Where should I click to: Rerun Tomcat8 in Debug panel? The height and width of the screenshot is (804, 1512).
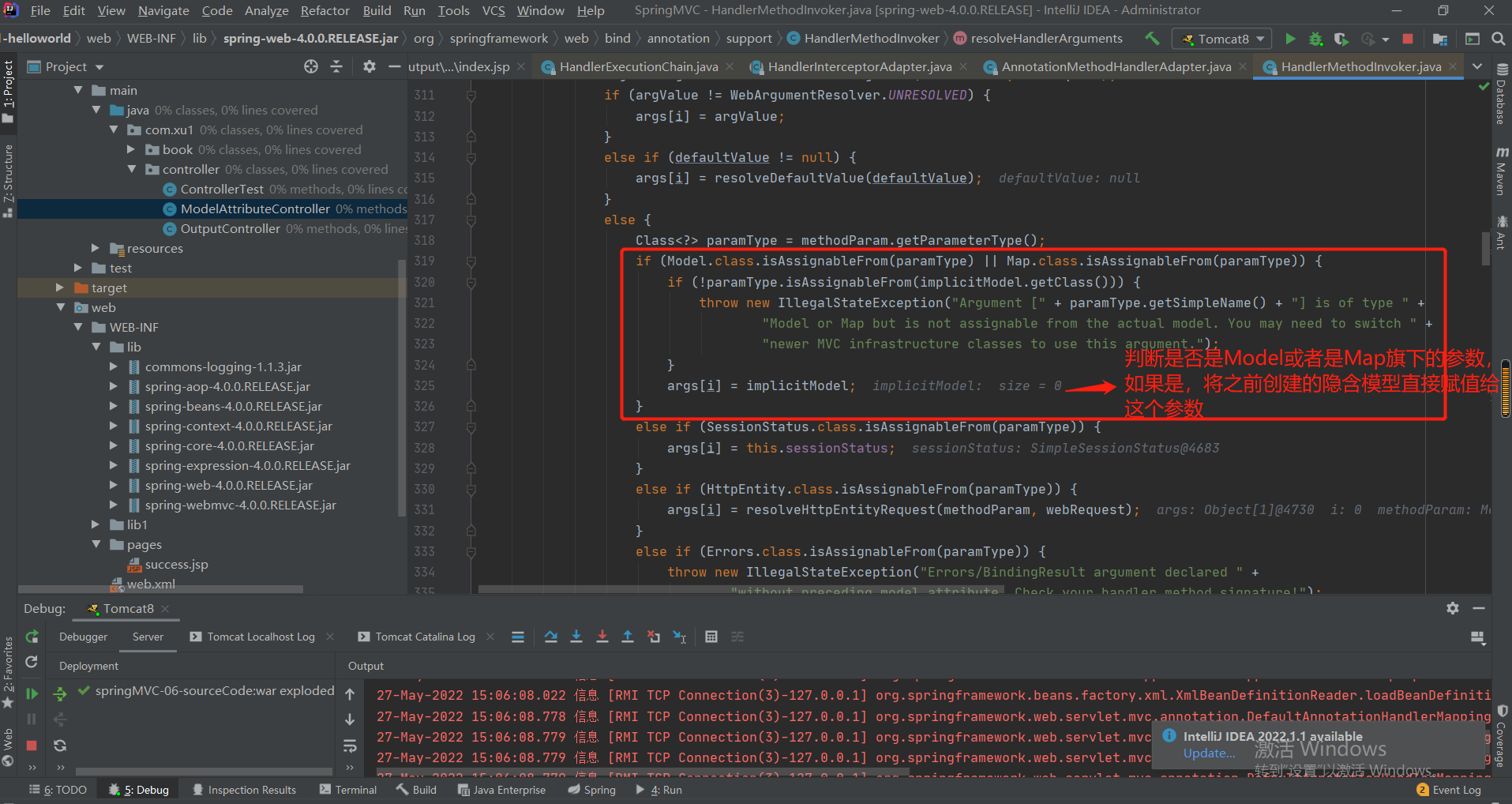pyautogui.click(x=32, y=637)
